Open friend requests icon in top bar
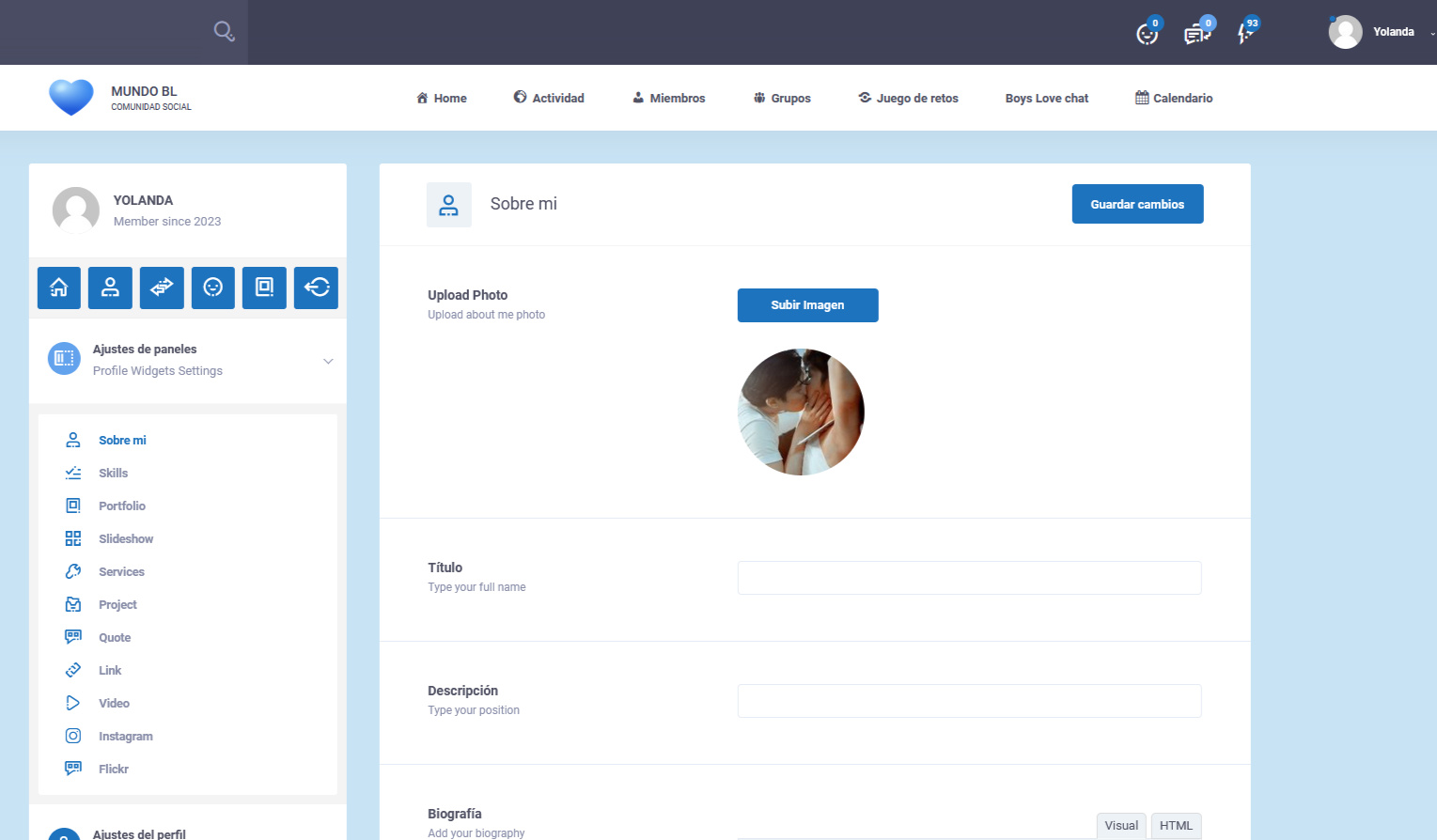Image resolution: width=1437 pixels, height=840 pixels. click(x=1147, y=34)
